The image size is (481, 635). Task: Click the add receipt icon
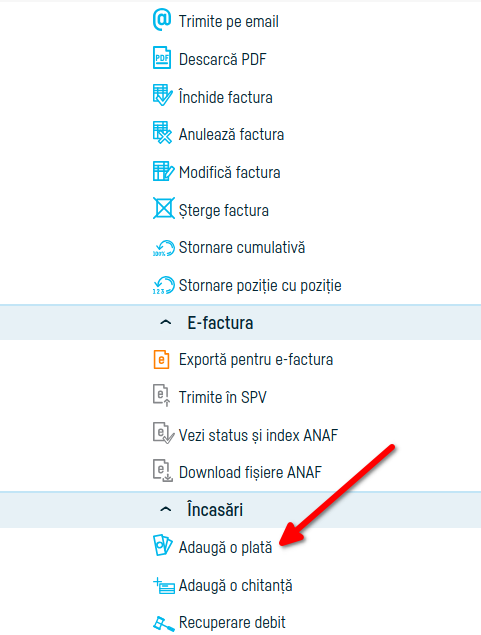click(164, 586)
